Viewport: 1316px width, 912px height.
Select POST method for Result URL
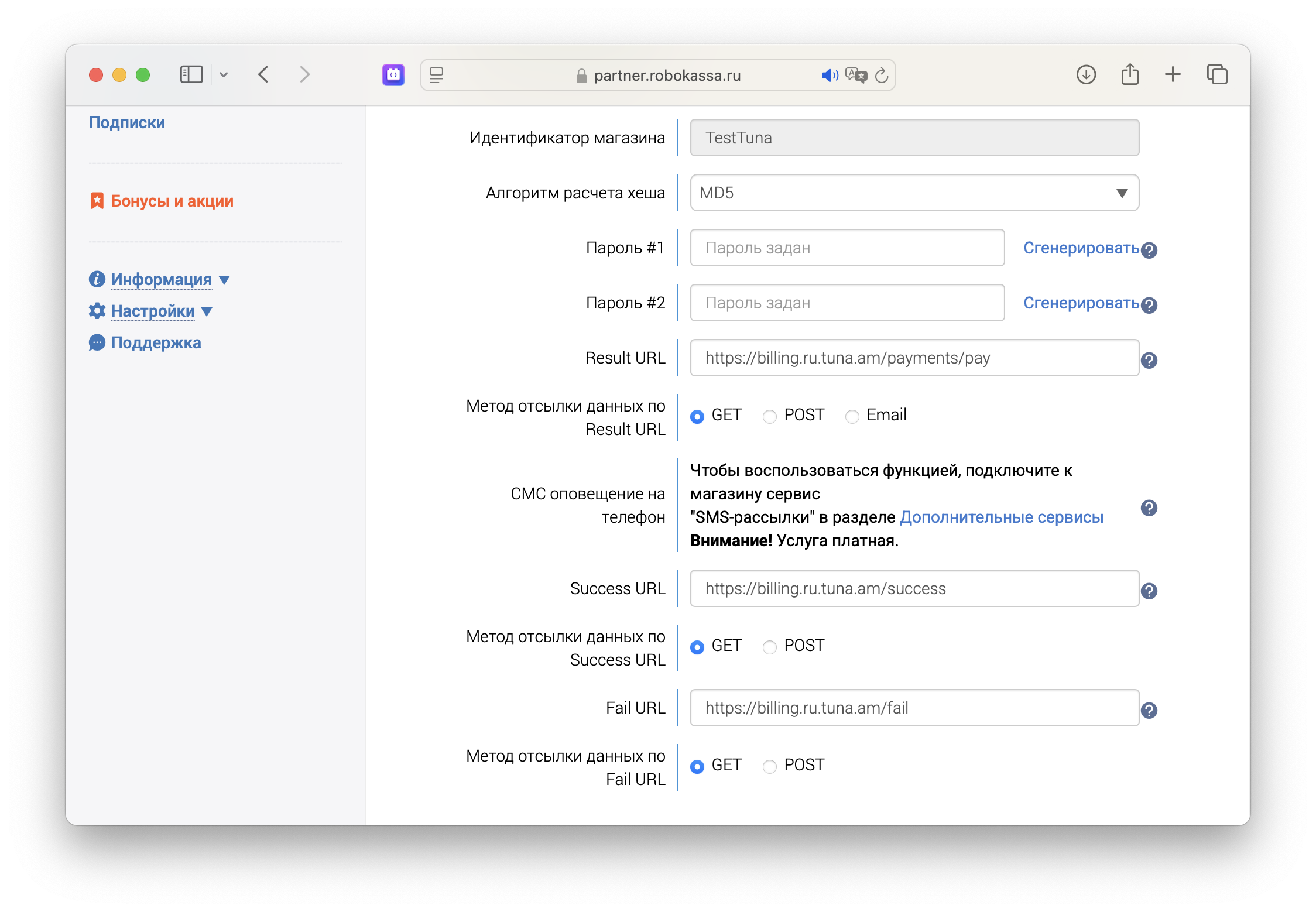point(770,416)
